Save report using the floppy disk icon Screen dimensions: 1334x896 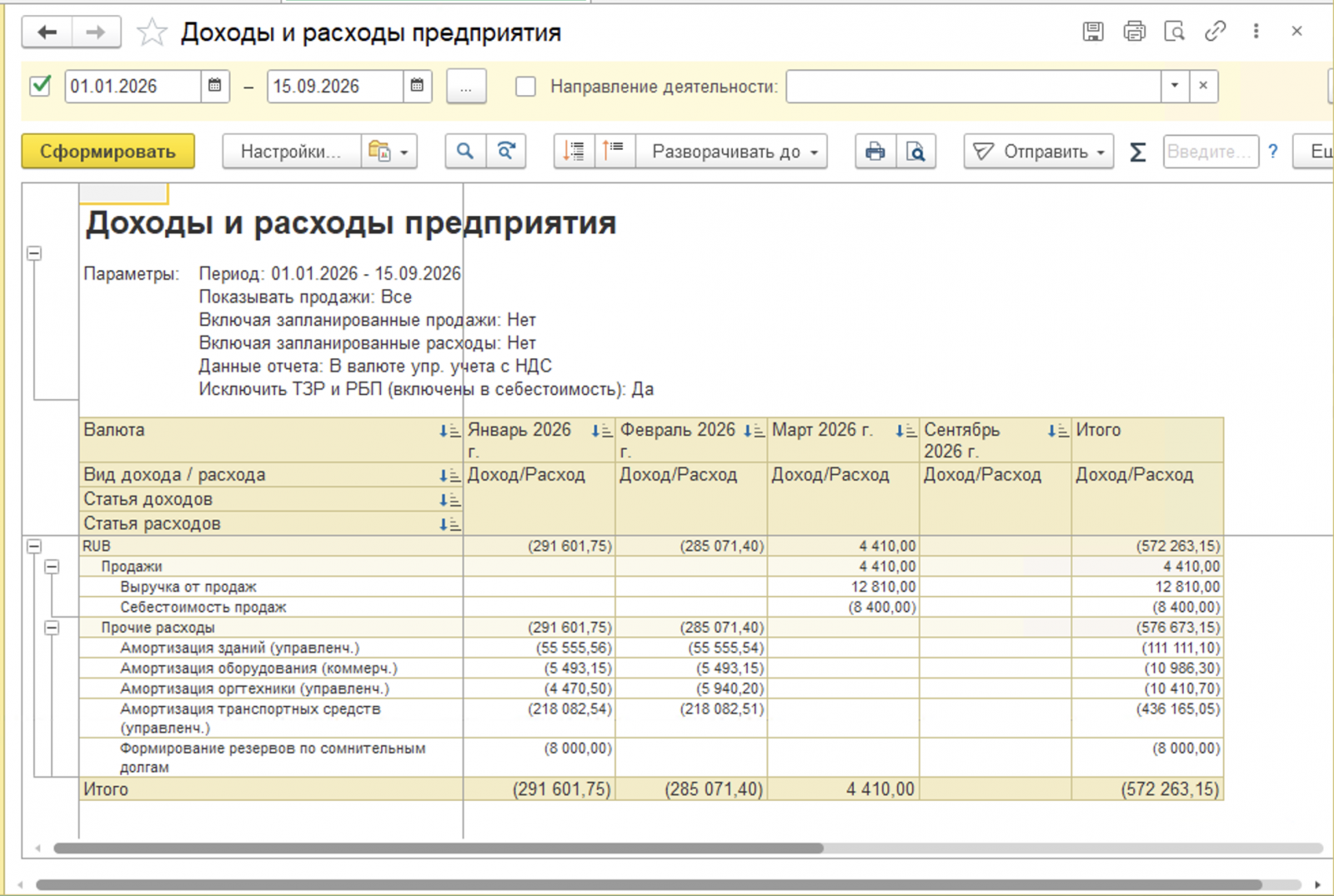click(1093, 32)
